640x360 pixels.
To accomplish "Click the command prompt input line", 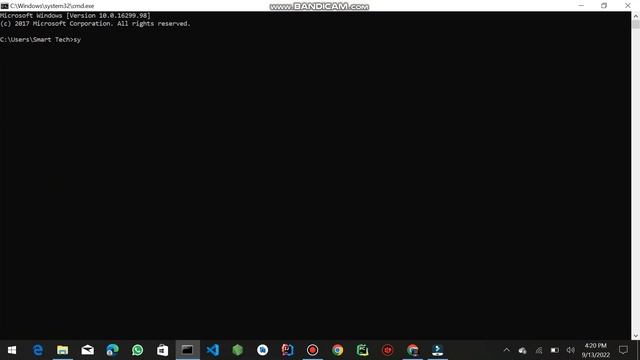I will tap(40, 40).
